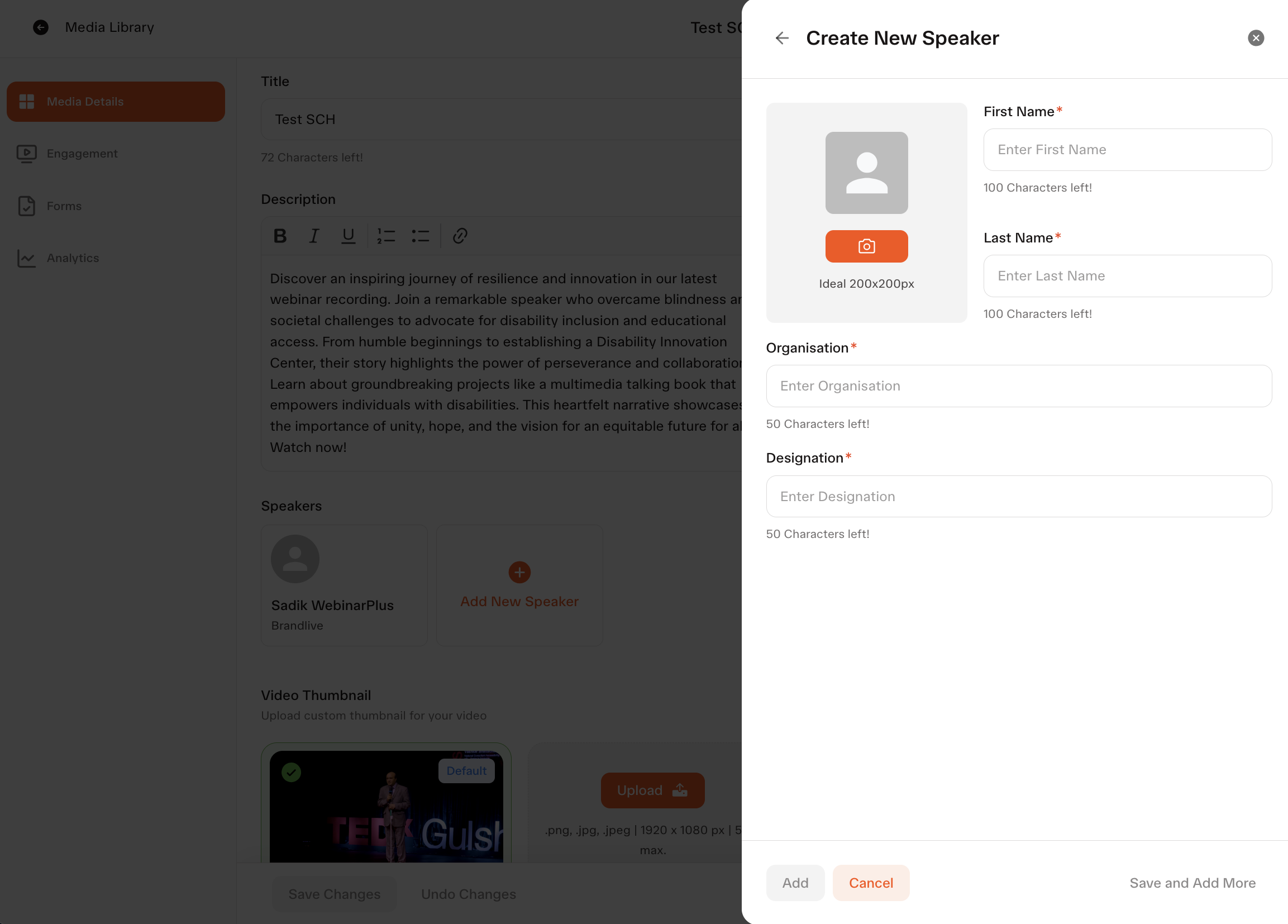Close the Create New Speaker panel

point(1256,38)
